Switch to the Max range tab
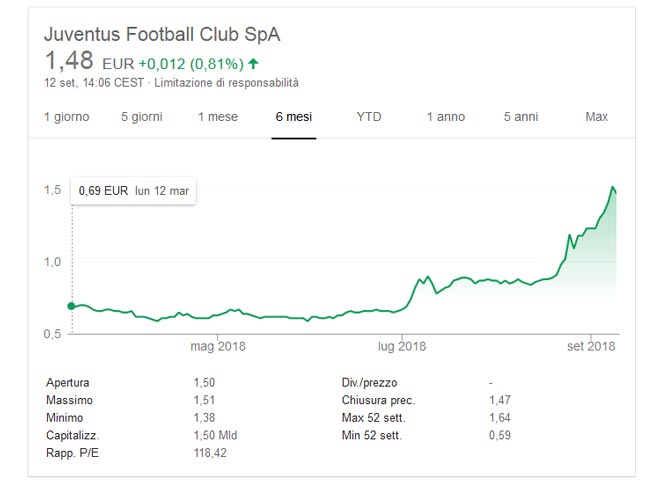Image resolution: width=660 pixels, height=482 pixels. [x=596, y=117]
